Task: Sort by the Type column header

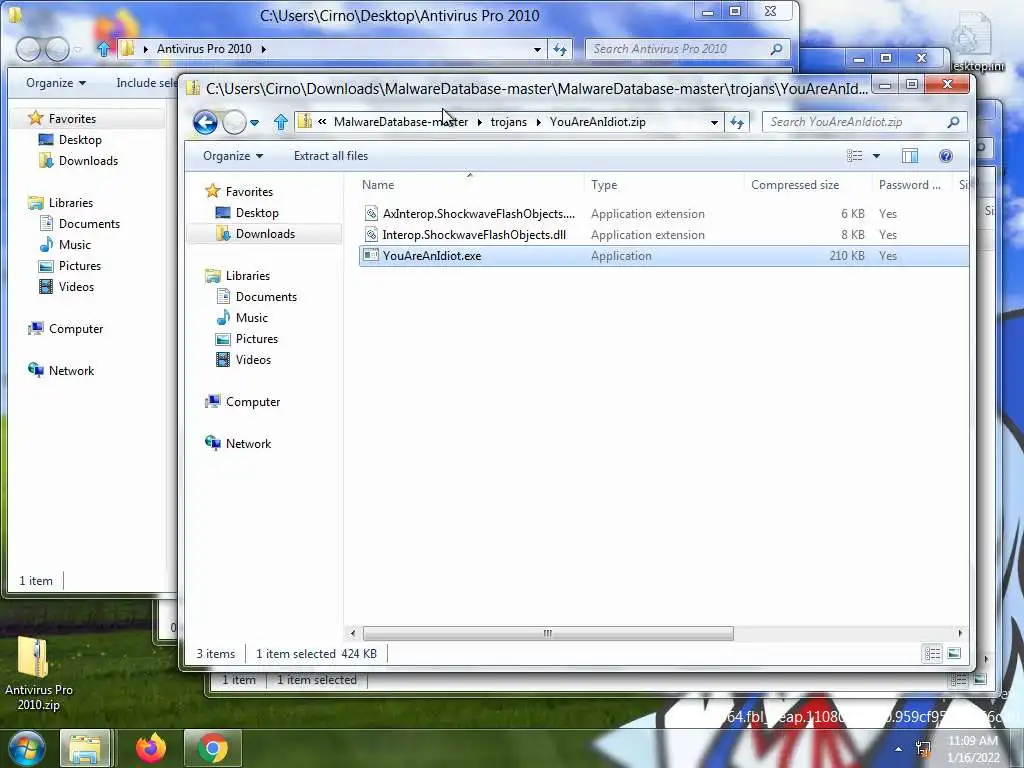Action: coord(664,185)
